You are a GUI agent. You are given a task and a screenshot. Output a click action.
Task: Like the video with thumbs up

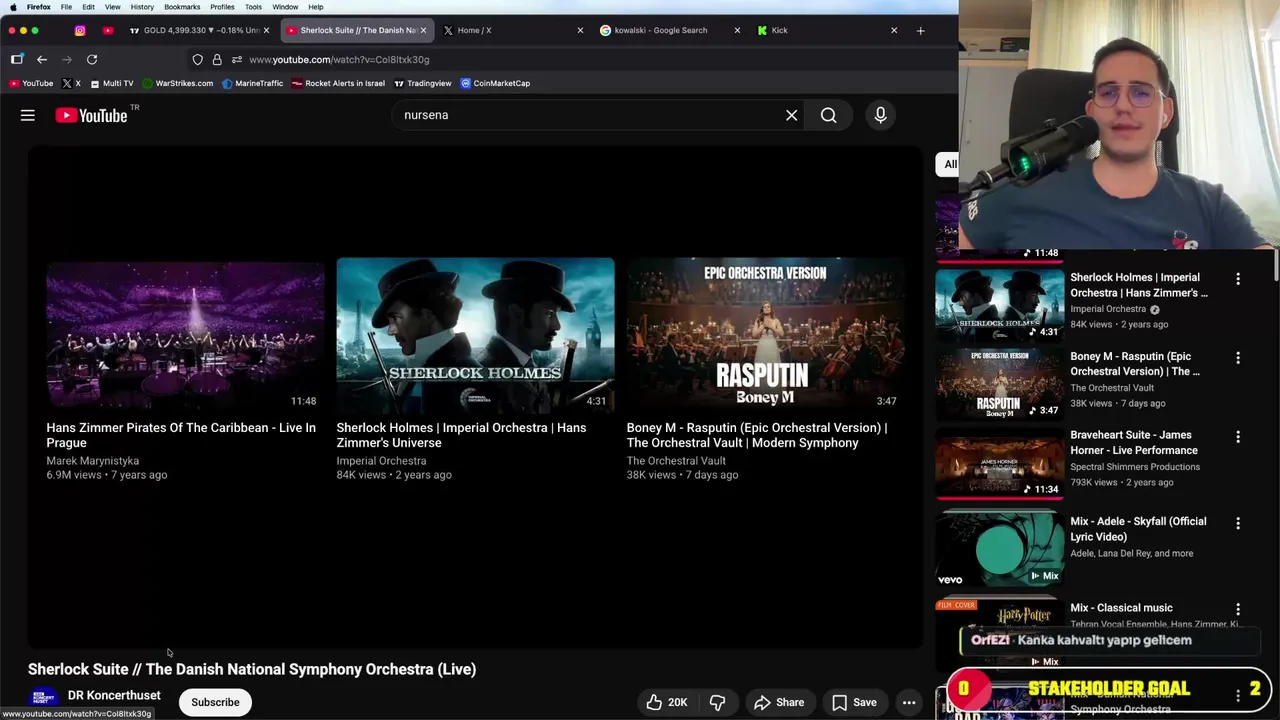coord(666,702)
